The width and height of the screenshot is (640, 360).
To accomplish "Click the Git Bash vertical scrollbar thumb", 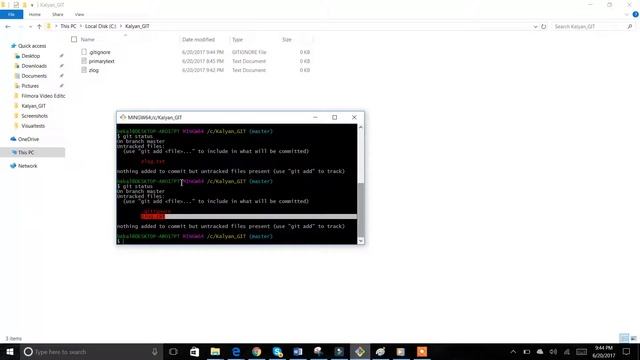I will click(x=361, y=209).
